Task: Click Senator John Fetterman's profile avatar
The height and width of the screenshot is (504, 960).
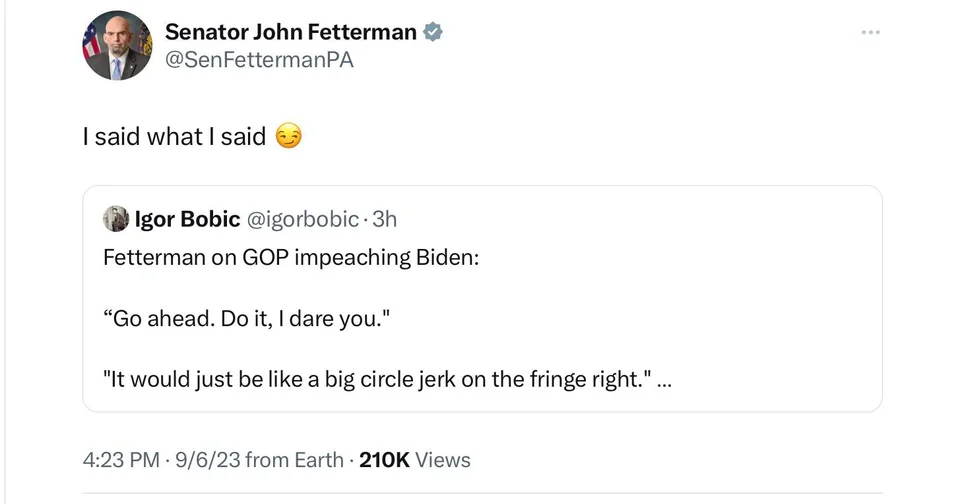Action: (x=117, y=46)
